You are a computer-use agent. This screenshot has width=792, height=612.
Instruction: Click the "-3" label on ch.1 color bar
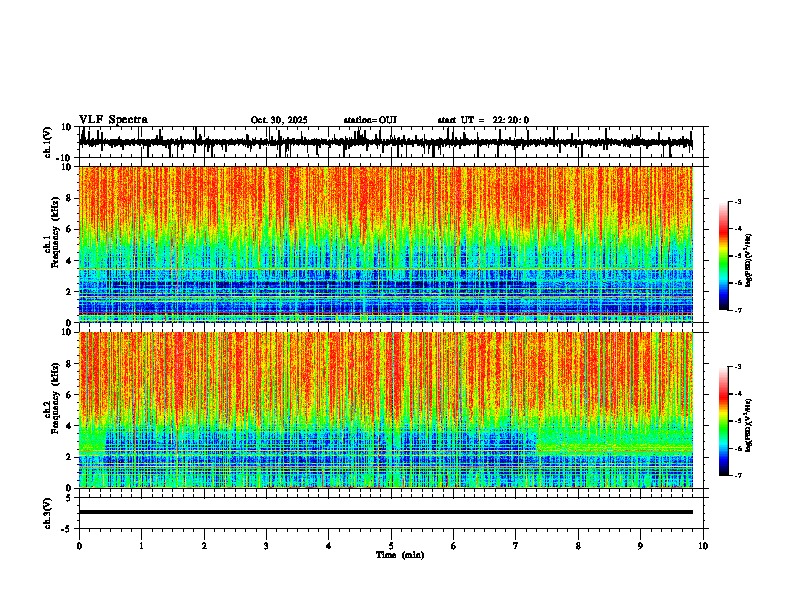pos(737,201)
